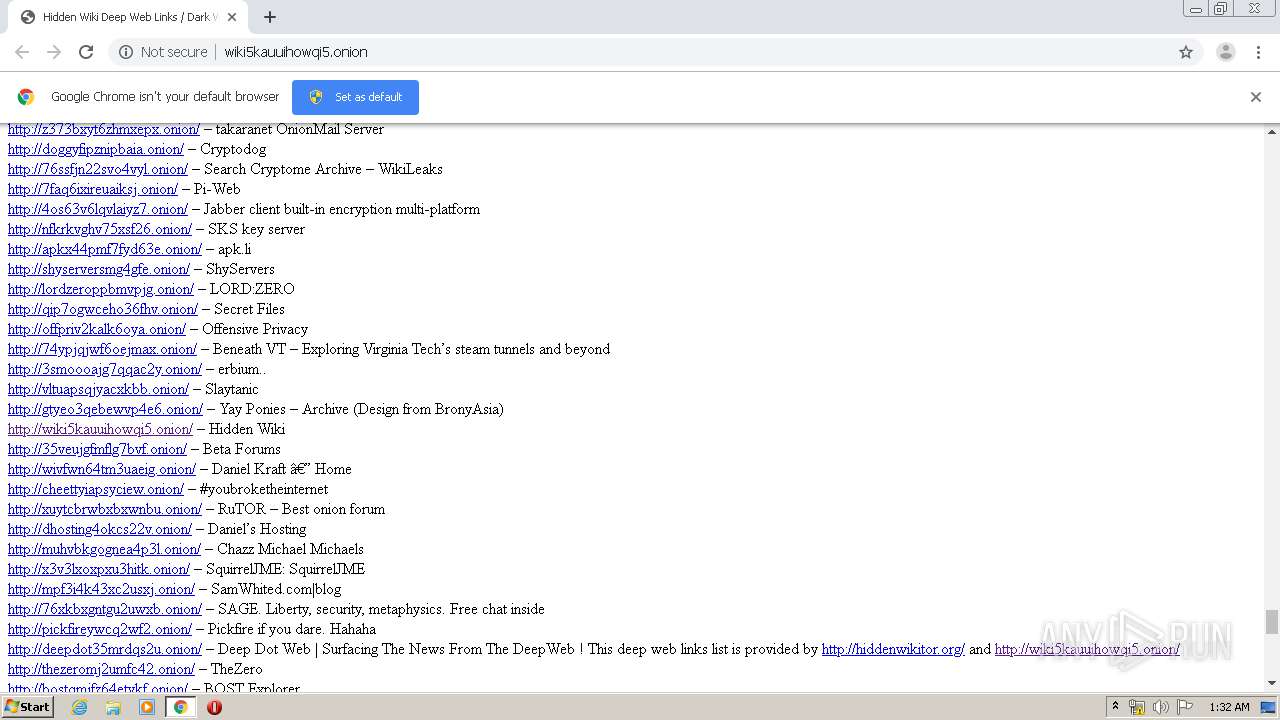The height and width of the screenshot is (720, 1280).
Task: Open the 76xkbxgntgu2uwxb.onion SAGE link
Action: coord(105,609)
